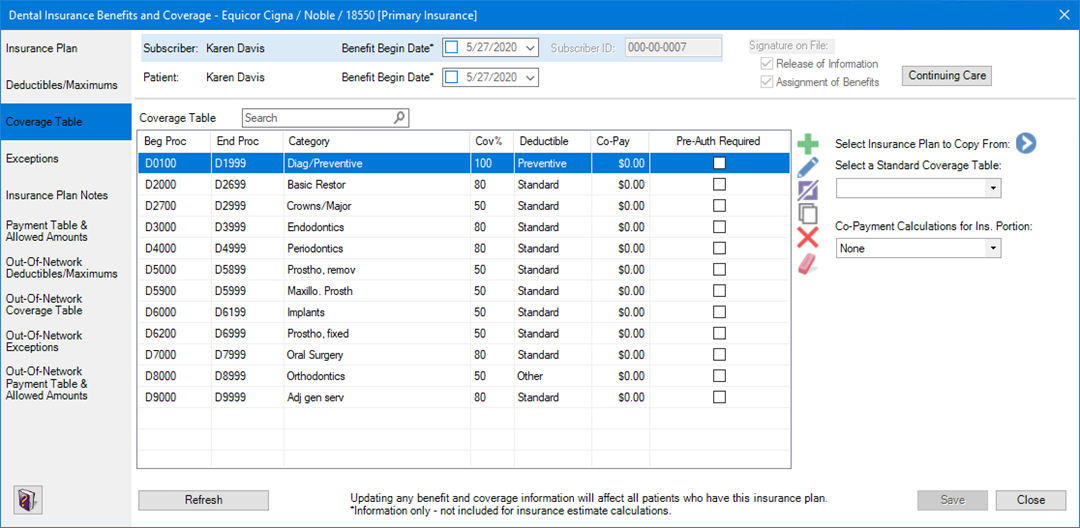Image resolution: width=1080 pixels, height=528 pixels.
Task: Click arrow beside Select Insurance Plan to Copy From
Action: tap(1025, 144)
